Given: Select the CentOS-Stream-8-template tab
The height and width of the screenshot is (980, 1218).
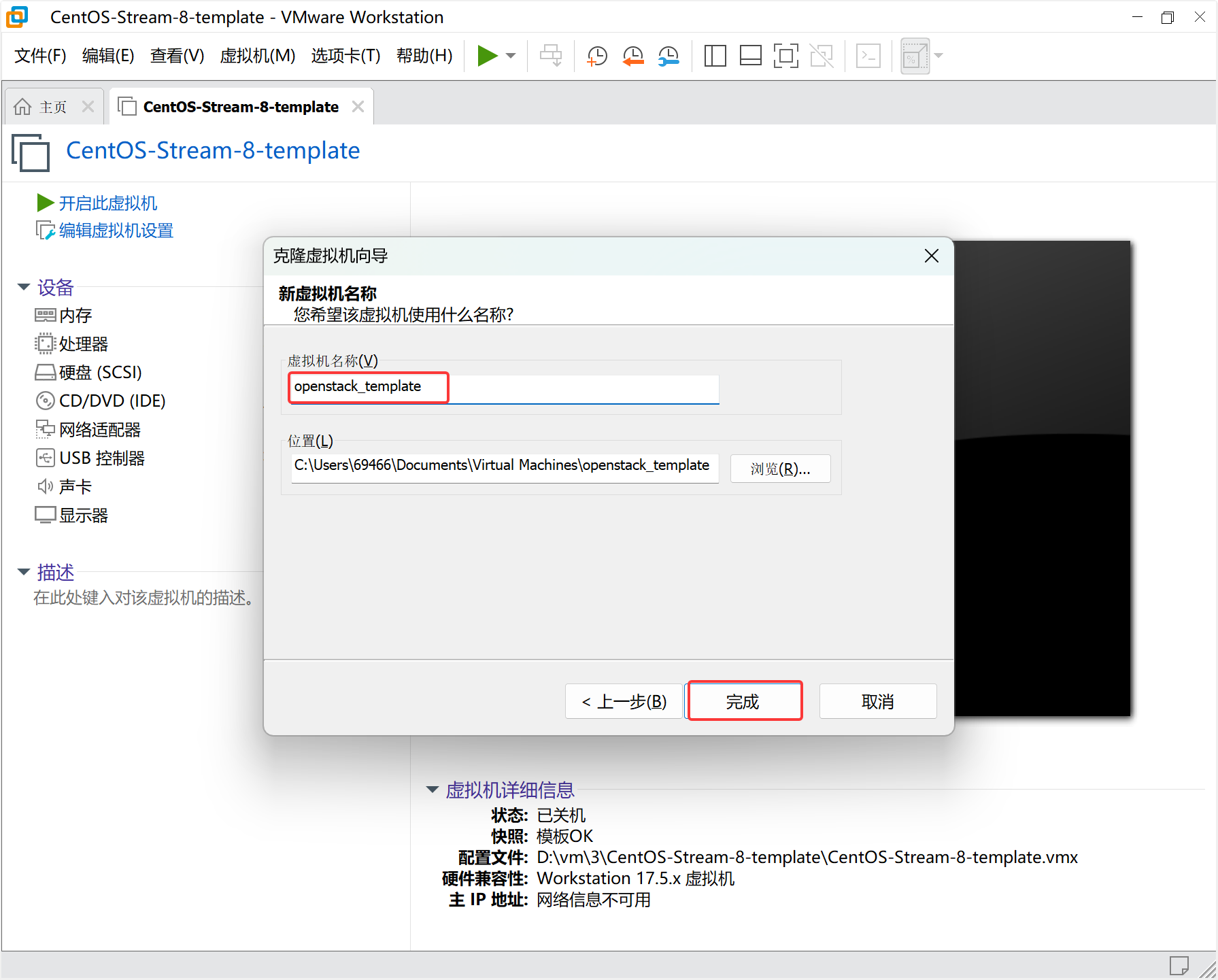Looking at the screenshot, I should pyautogui.click(x=241, y=107).
